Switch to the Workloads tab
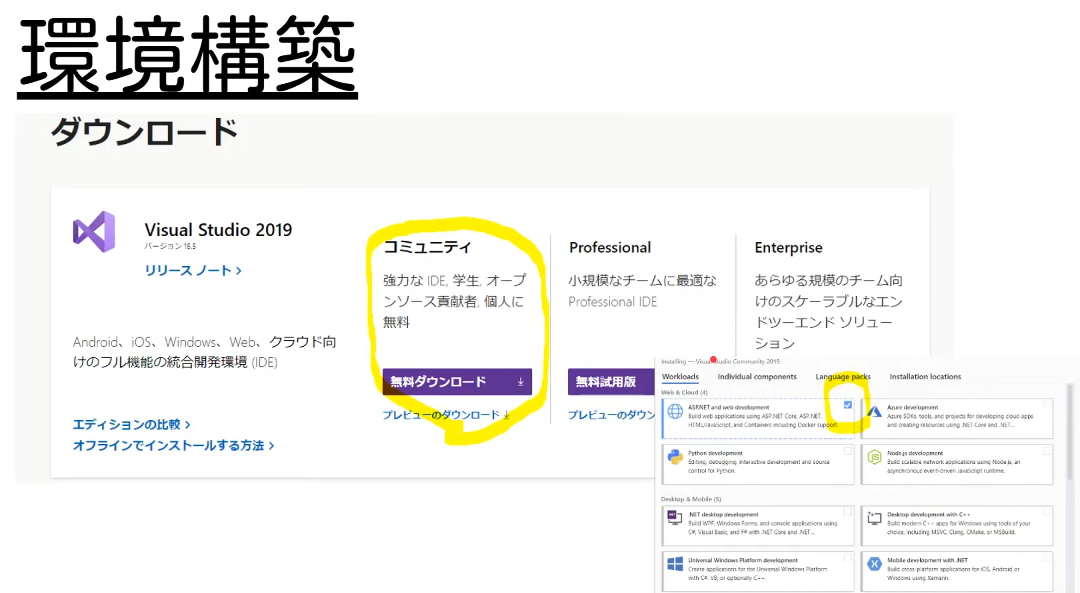Viewport: 1080px width, 593px height. [x=680, y=377]
